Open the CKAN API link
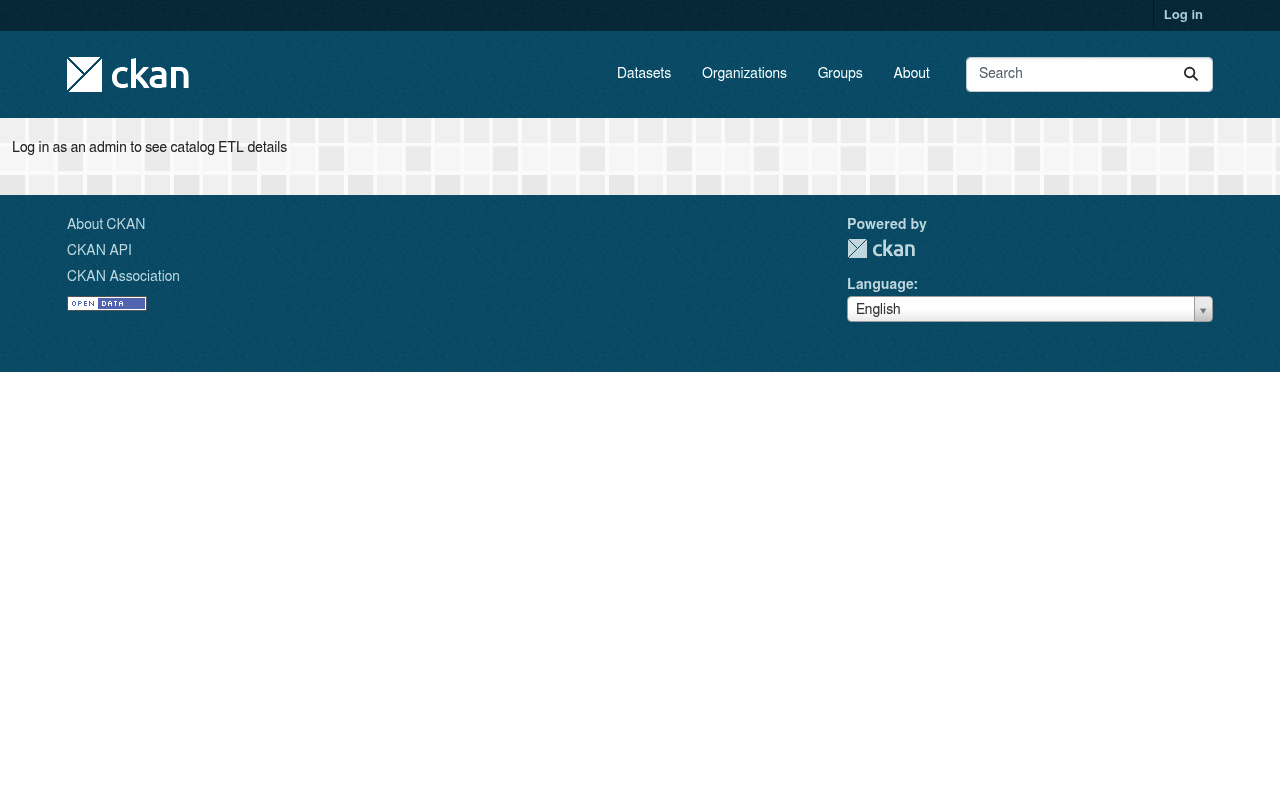Viewport: 1280px width, 800px height. [99, 251]
